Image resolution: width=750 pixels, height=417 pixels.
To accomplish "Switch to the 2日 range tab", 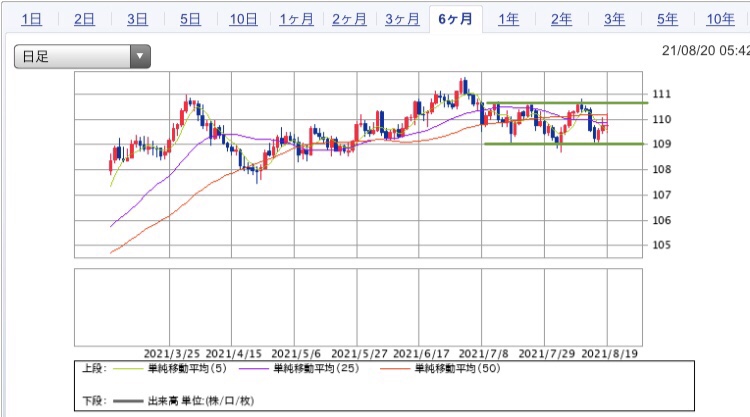I will click(84, 19).
